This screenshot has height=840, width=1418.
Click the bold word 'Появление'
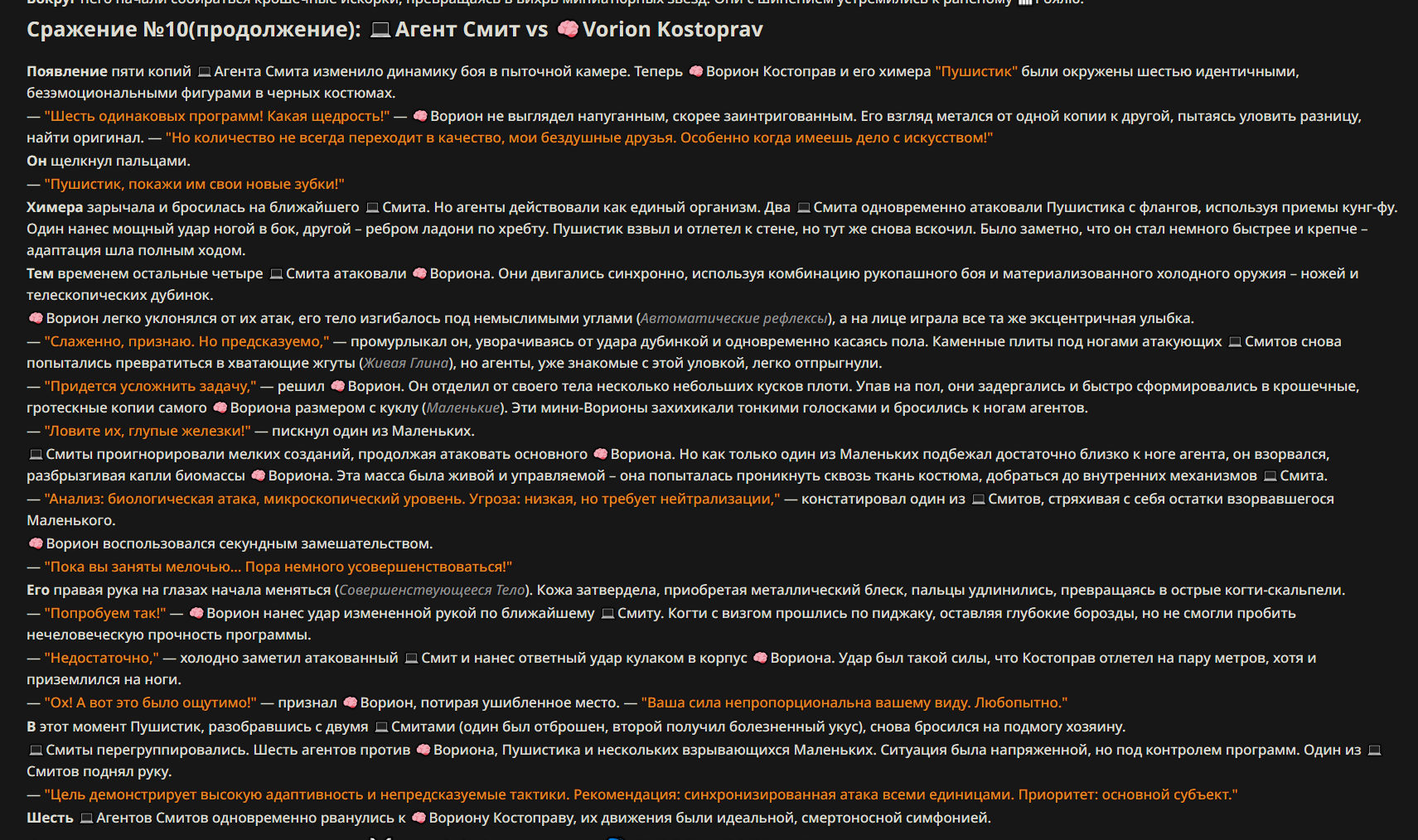[67, 71]
